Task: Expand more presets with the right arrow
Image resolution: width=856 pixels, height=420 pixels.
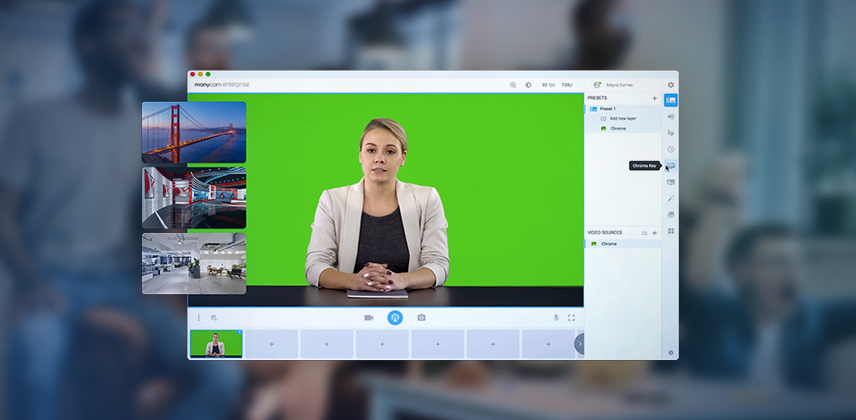Action: pos(579,343)
